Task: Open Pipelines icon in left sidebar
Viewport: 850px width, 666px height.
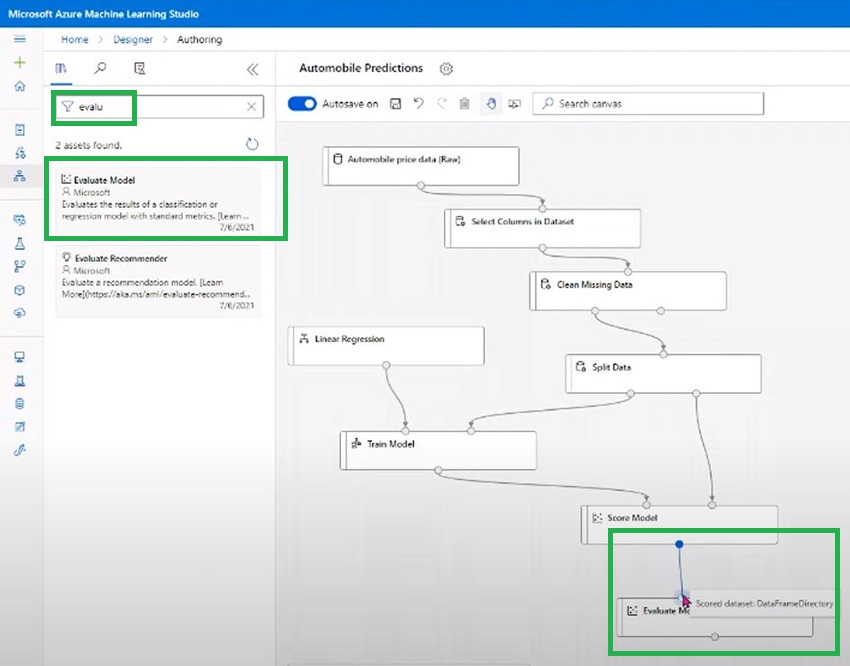Action: 20,266
